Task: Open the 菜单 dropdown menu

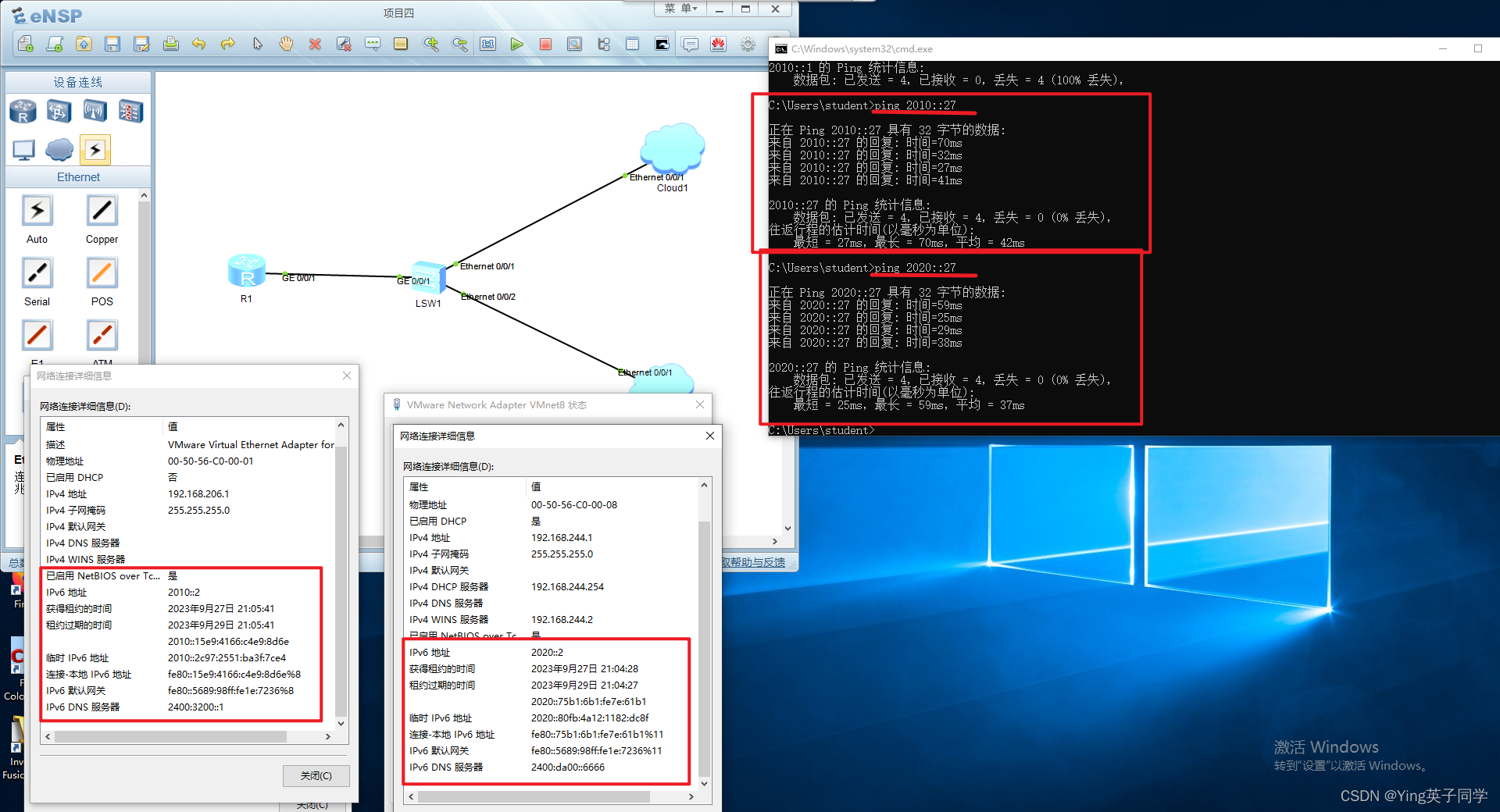Action: tap(680, 9)
